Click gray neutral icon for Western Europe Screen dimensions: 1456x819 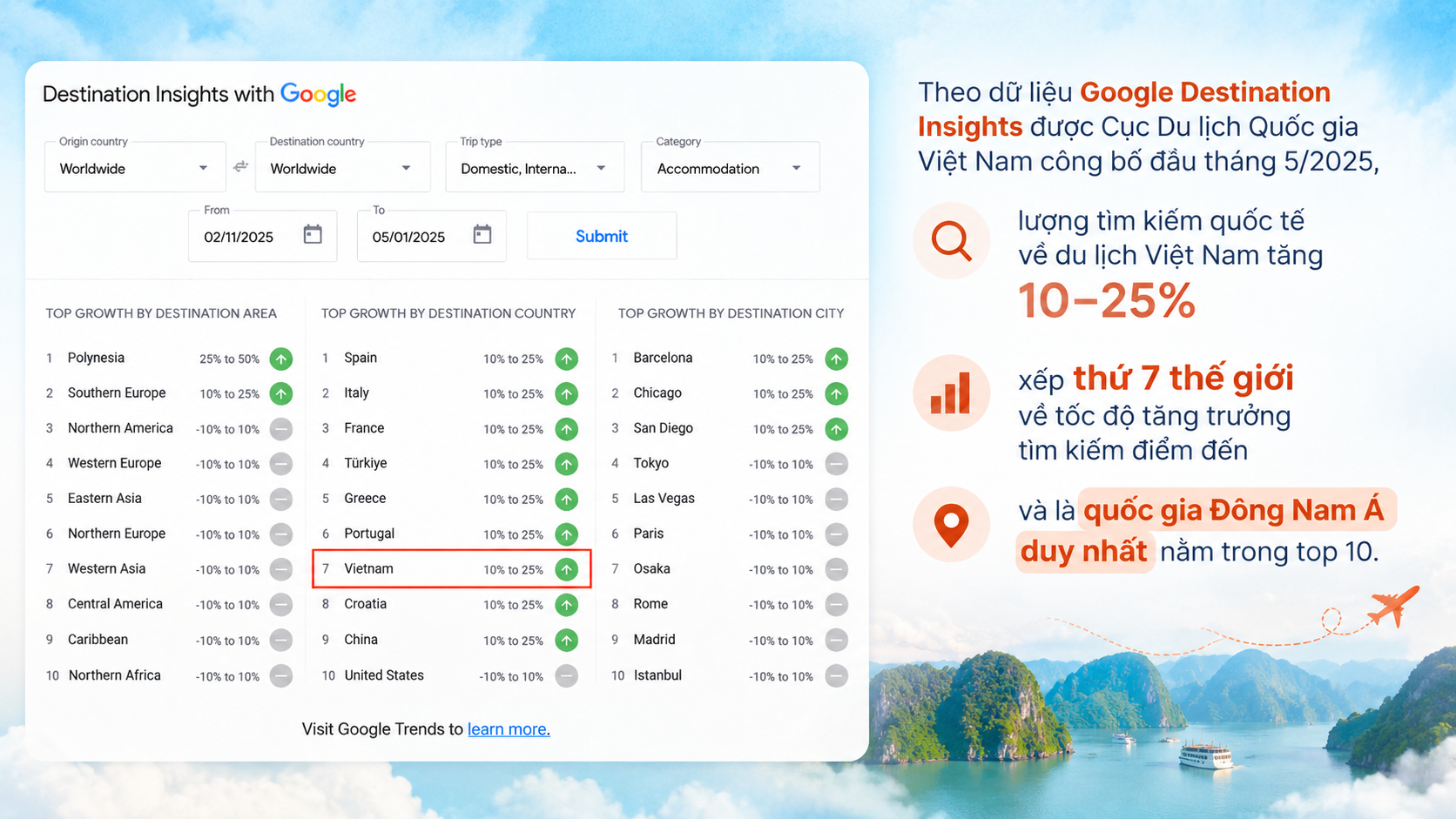280,464
